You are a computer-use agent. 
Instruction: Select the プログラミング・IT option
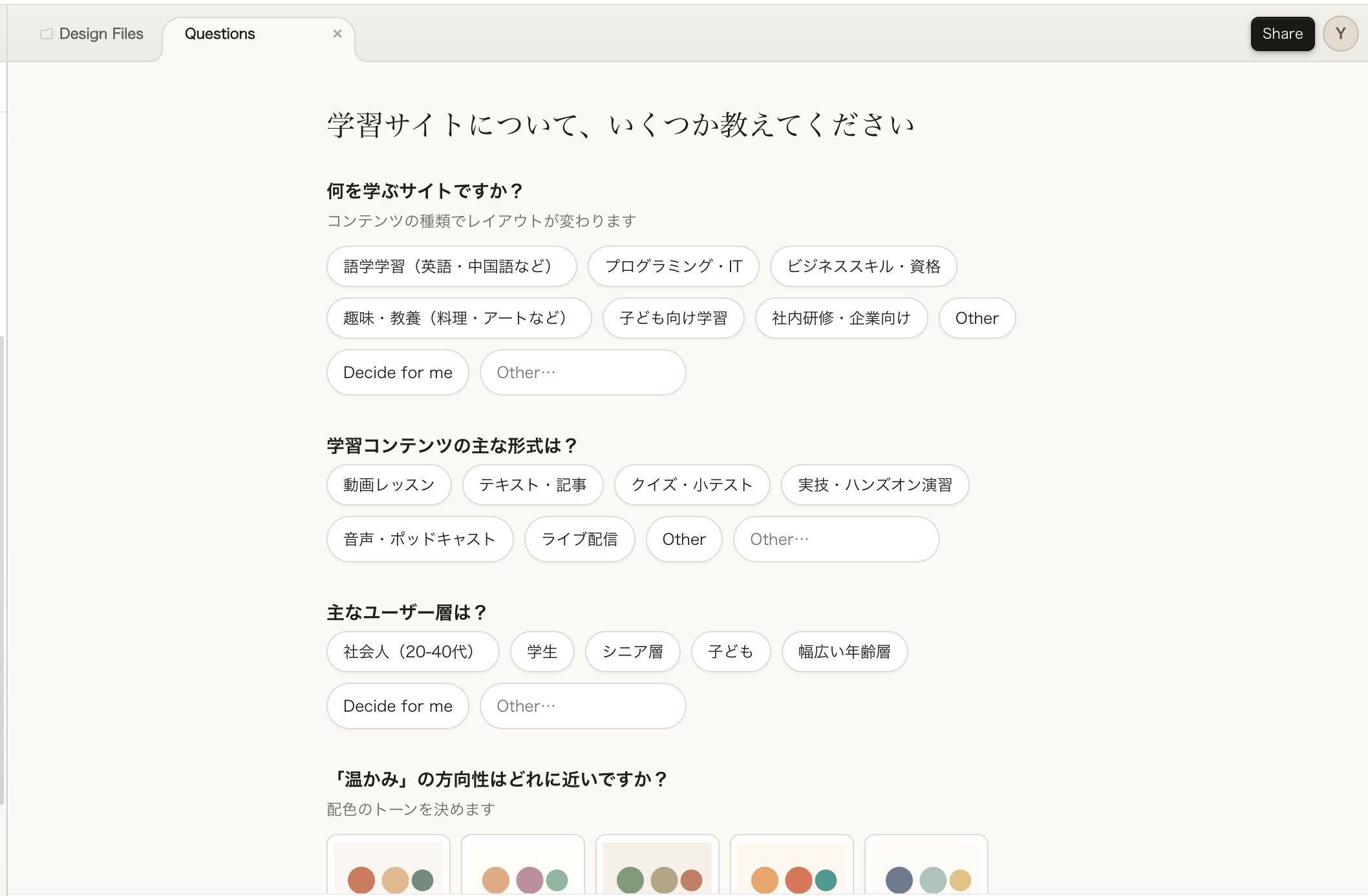[673, 266]
